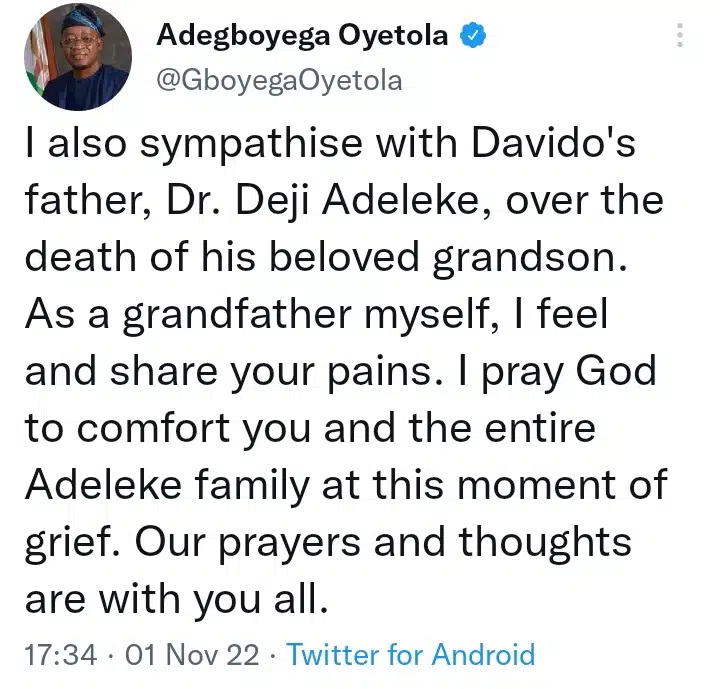720x689 pixels.
Task: Open the three-dot more options menu
Action: [680, 36]
